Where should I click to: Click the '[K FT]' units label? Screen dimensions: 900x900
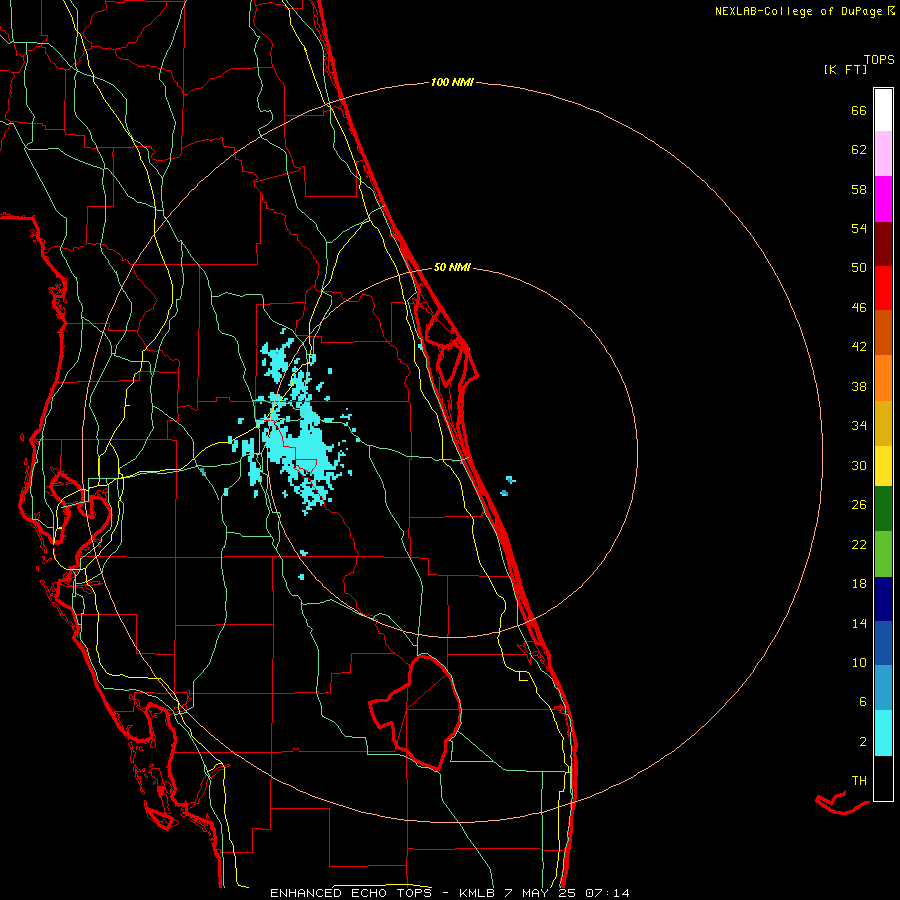845,70
